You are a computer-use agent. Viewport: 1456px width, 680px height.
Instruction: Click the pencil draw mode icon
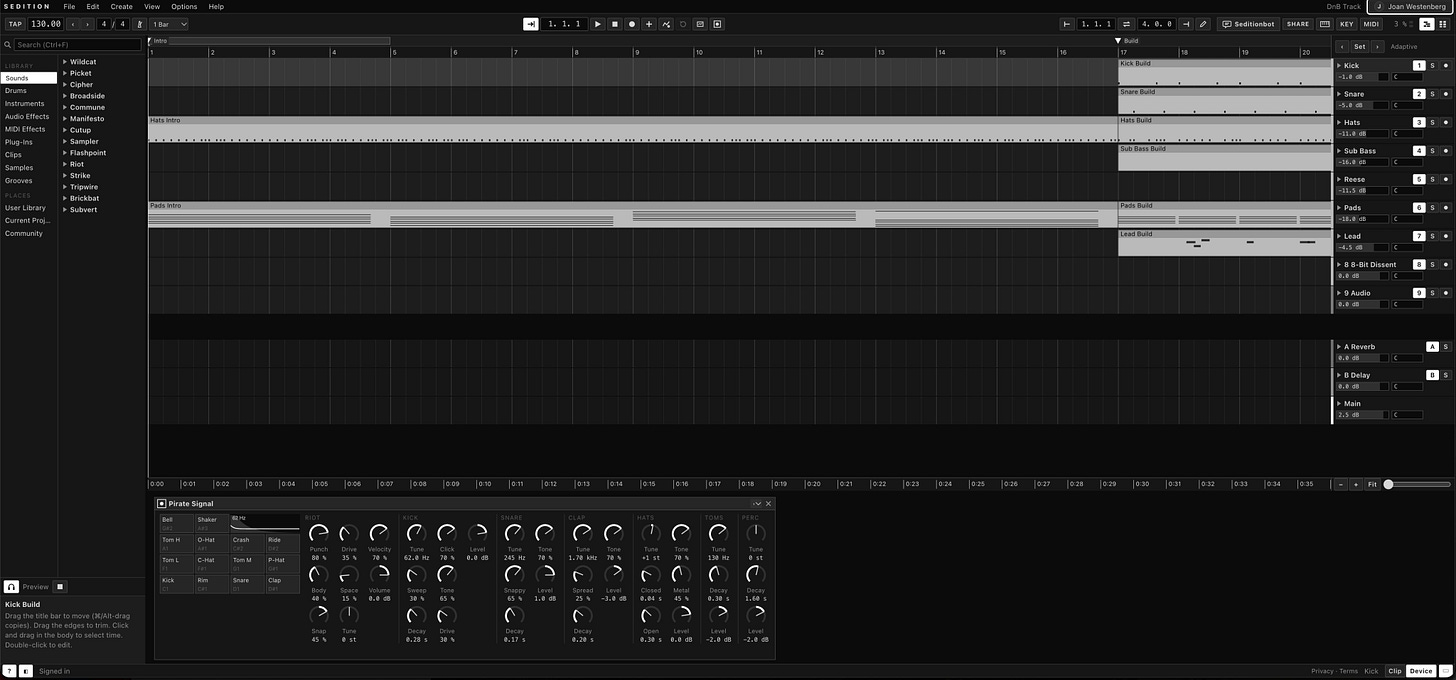[x=1203, y=24]
